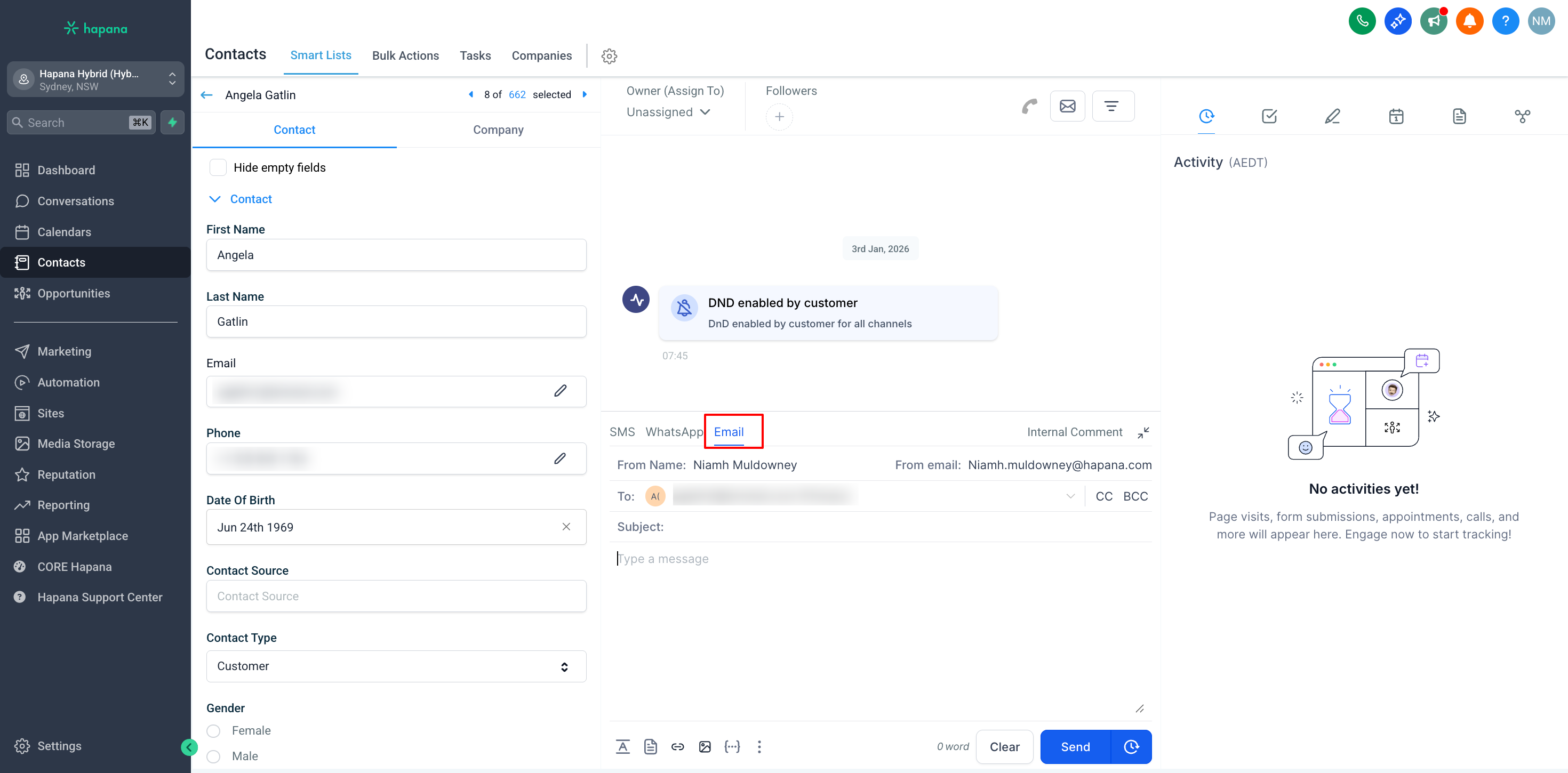Click the green phone dialer icon
1568x773 pixels.
click(x=1362, y=21)
